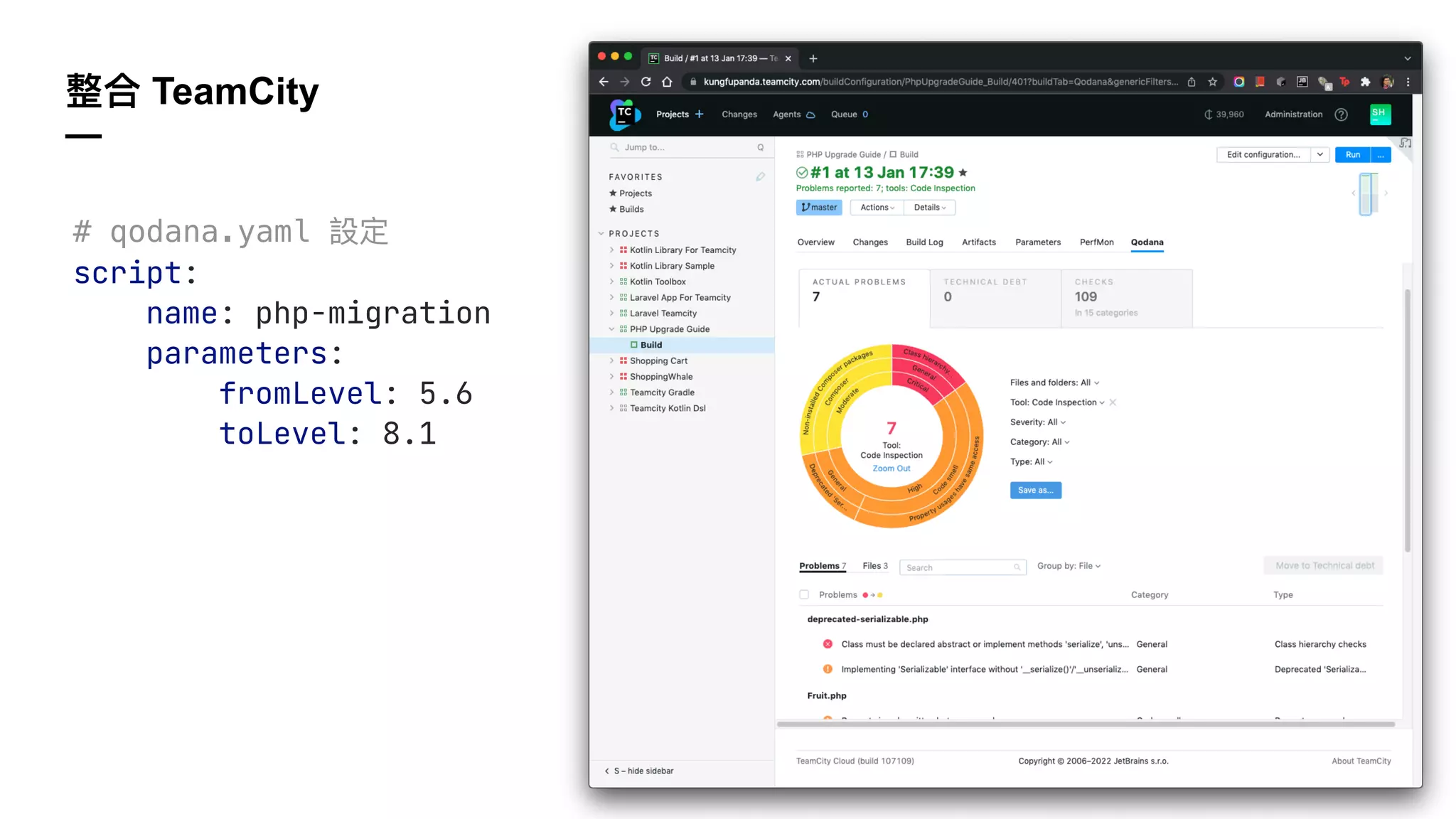The height and width of the screenshot is (819, 1456).
Task: Click the cloud icon next to Agents
Action: [x=810, y=114]
